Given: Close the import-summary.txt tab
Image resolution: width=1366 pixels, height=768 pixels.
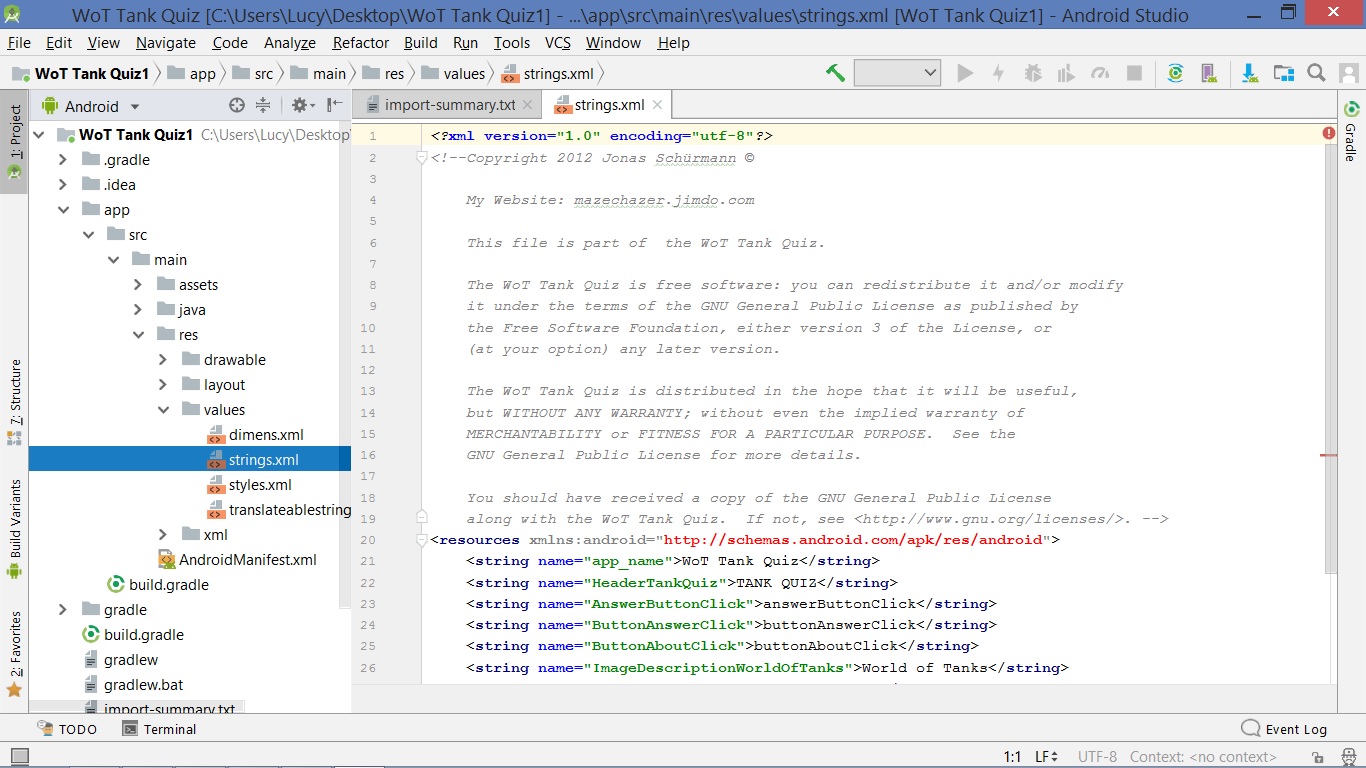Looking at the screenshot, I should coord(528,105).
